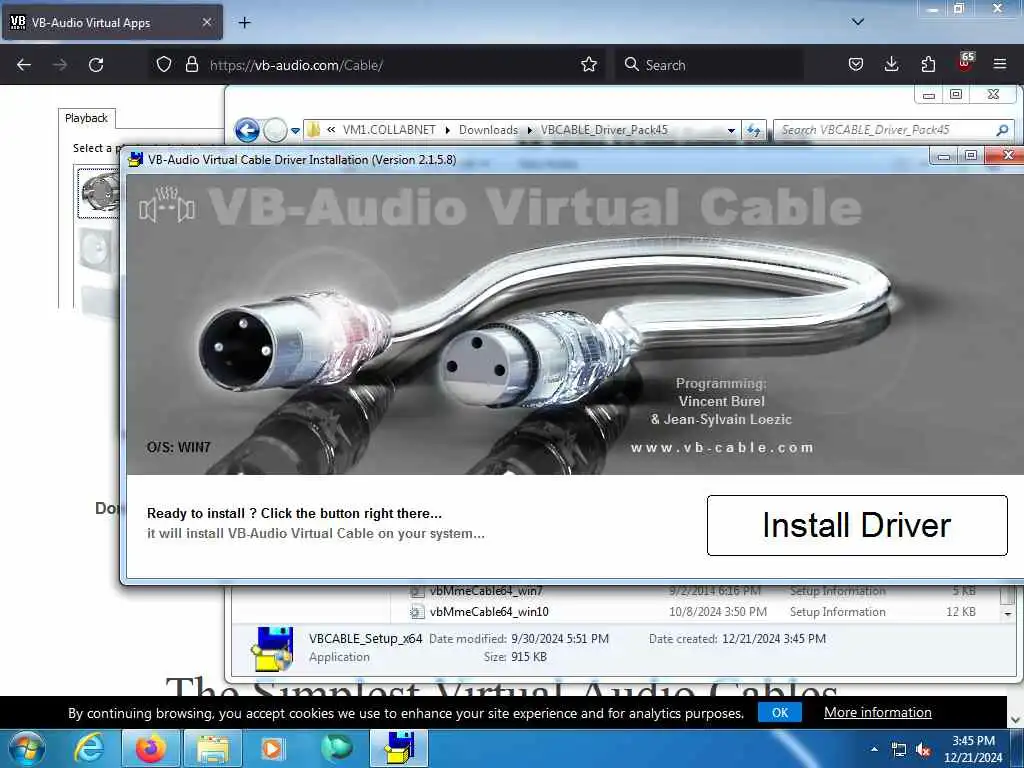Open green orb taskbar app
Screen dimensions: 1024x768
tap(336, 748)
